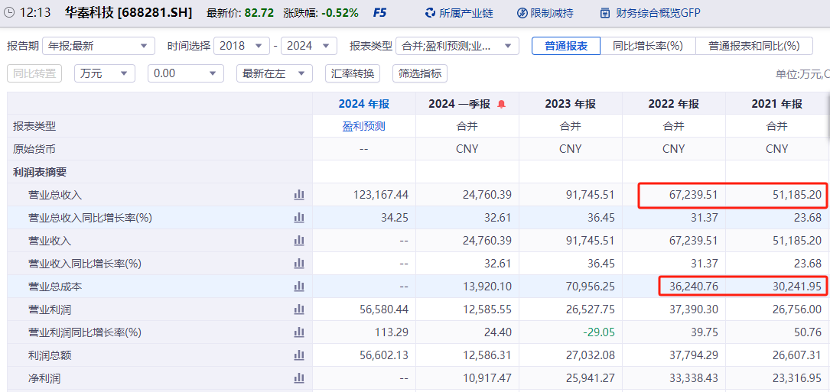This screenshot has height=392, width=830.
Task: Click the 筛选指标 button
Action: tap(420, 74)
